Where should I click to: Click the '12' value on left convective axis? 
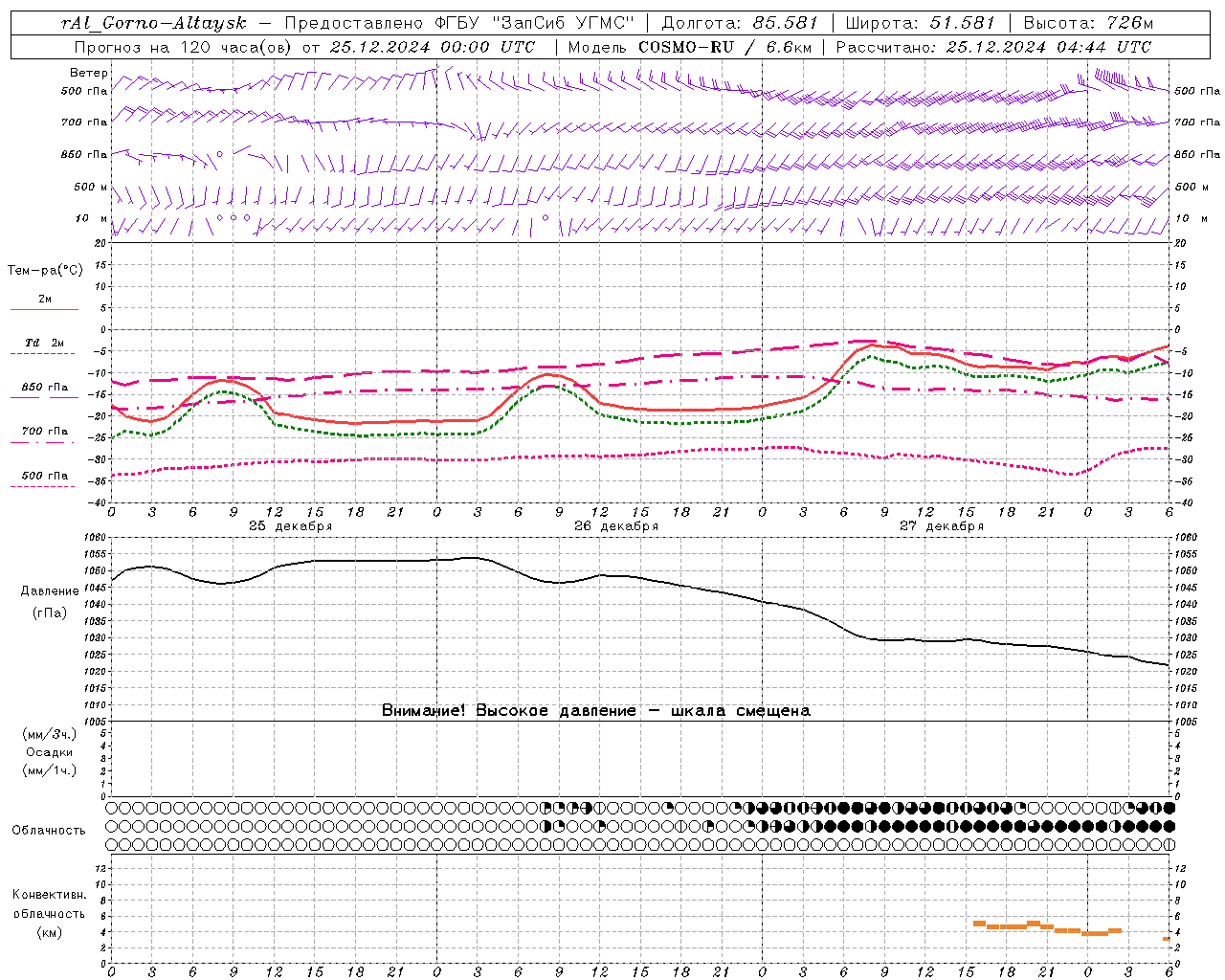[100, 868]
